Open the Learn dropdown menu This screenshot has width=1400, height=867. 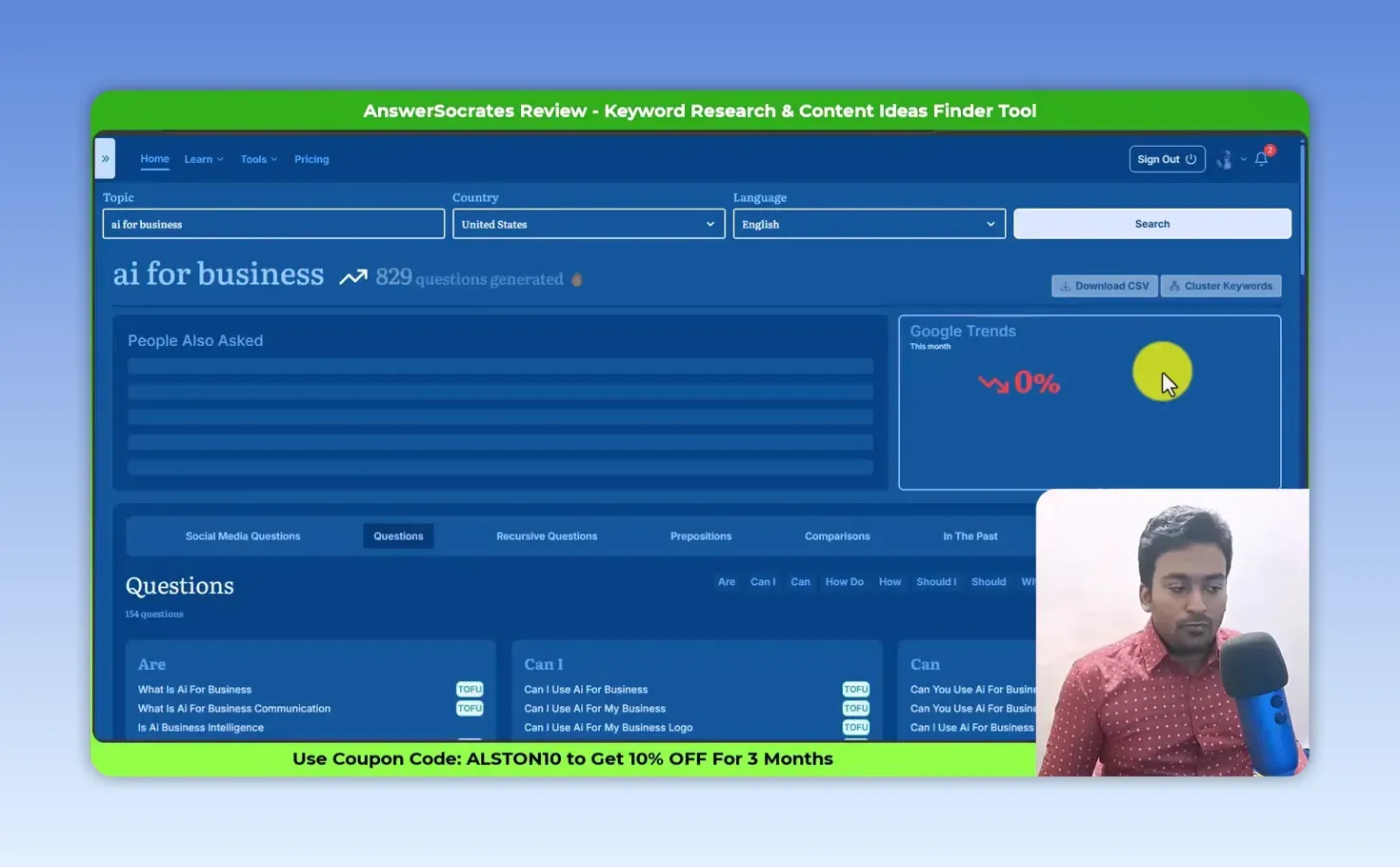point(204,159)
